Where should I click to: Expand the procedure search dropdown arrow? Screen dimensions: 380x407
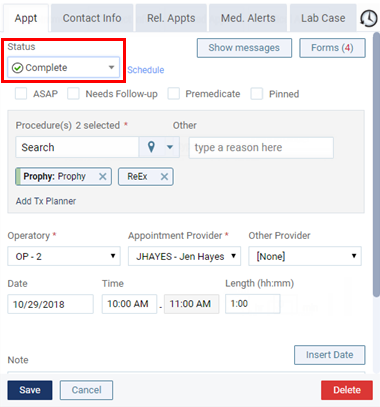pyautogui.click(x=170, y=147)
